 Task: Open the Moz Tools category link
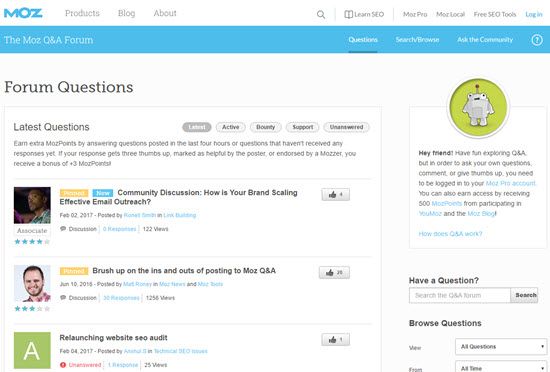(x=210, y=284)
